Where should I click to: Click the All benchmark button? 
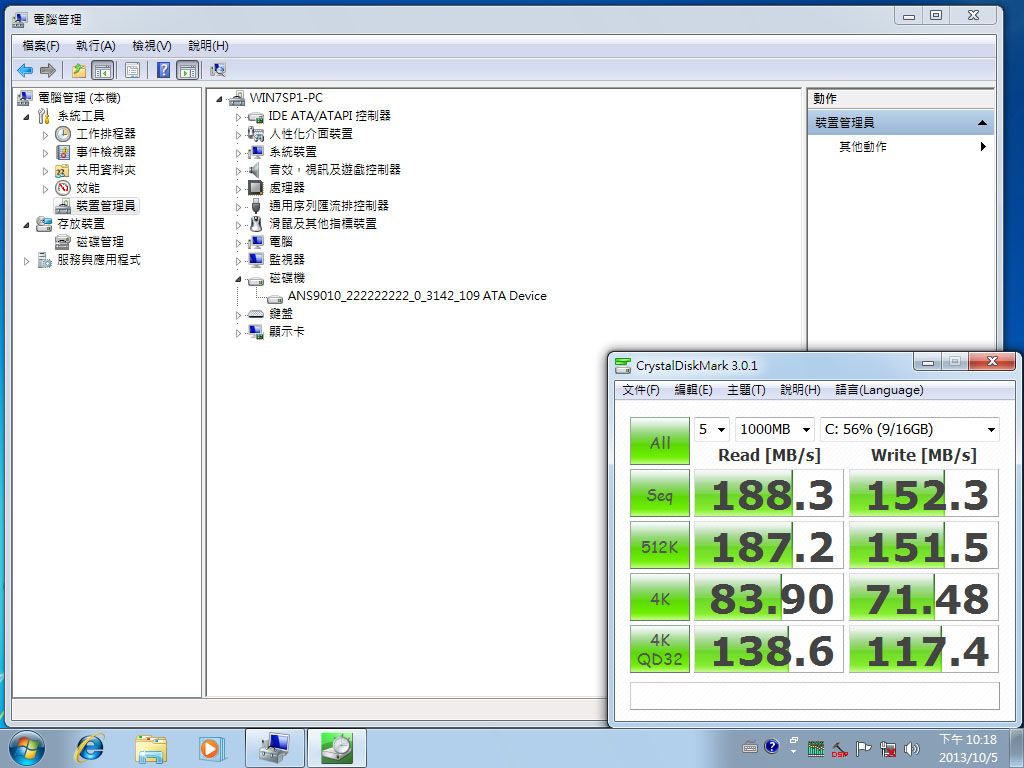point(660,441)
